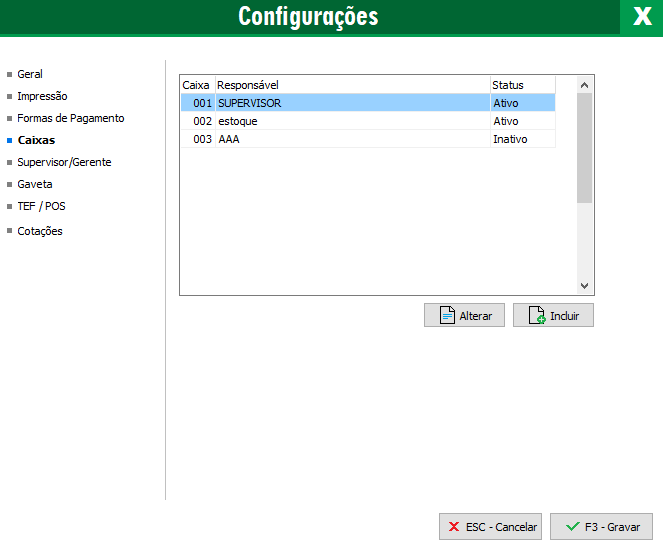The height and width of the screenshot is (555, 663).
Task: Click the Responsável column header
Action: click(x=351, y=85)
